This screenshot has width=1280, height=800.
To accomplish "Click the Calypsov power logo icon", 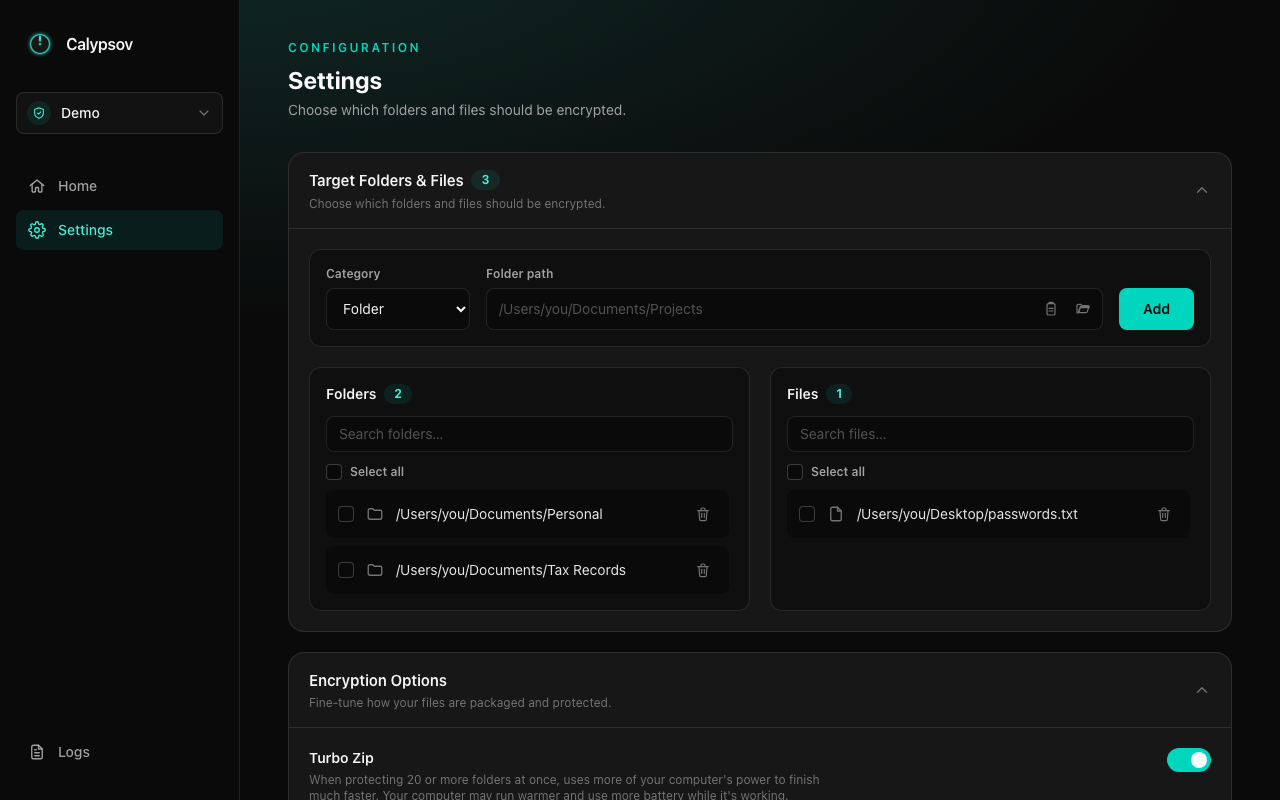I will [40, 44].
